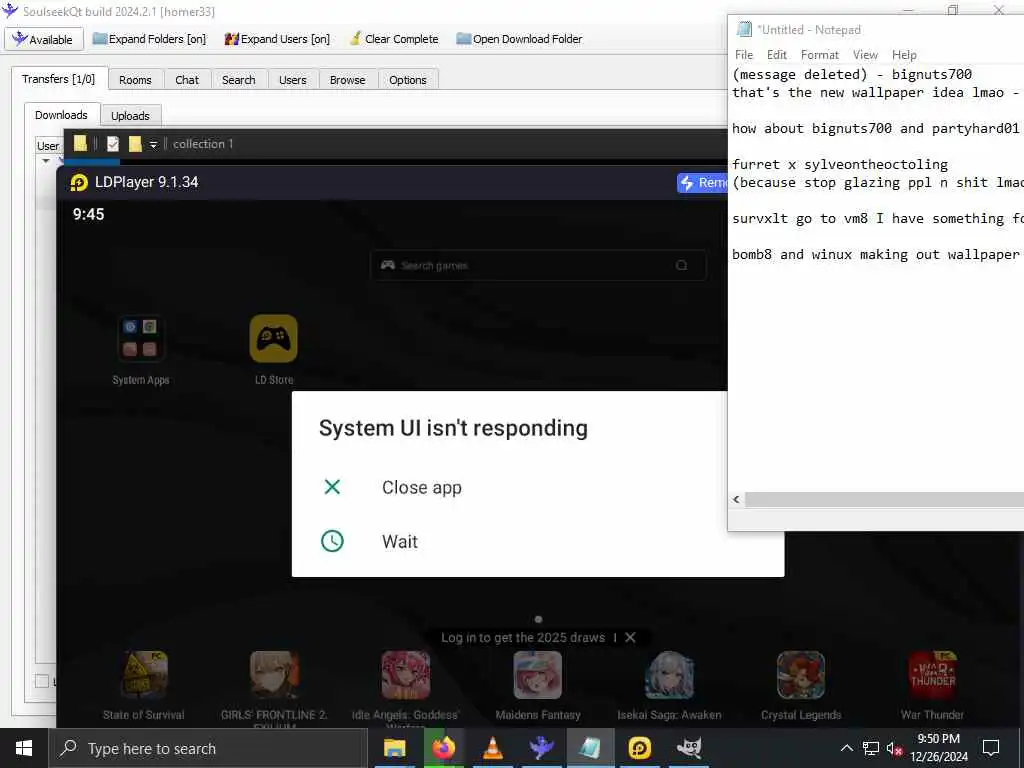Open Idle Angels: Goddess game icon
Image resolution: width=1024 pixels, height=768 pixels.
coord(406,675)
